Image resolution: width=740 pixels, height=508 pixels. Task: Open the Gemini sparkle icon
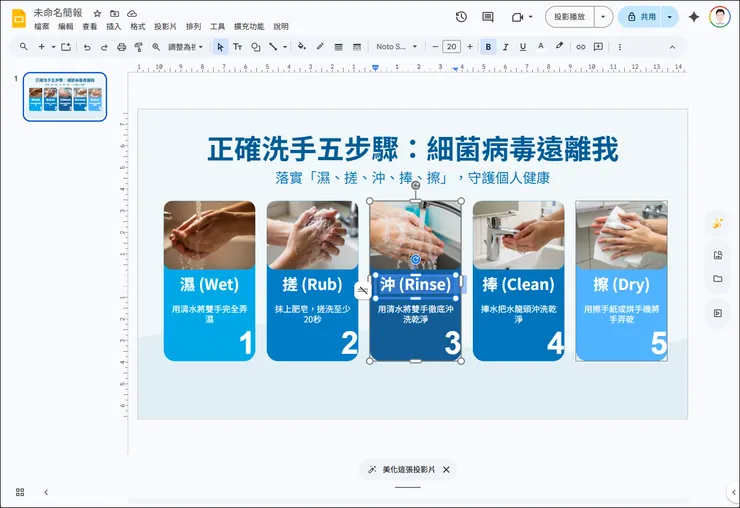click(693, 17)
